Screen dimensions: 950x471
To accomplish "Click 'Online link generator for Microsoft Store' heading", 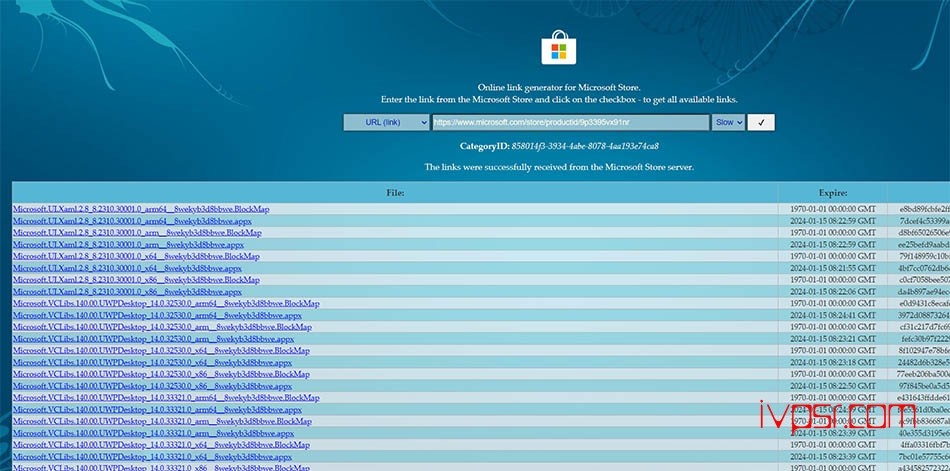I will pos(559,88).
